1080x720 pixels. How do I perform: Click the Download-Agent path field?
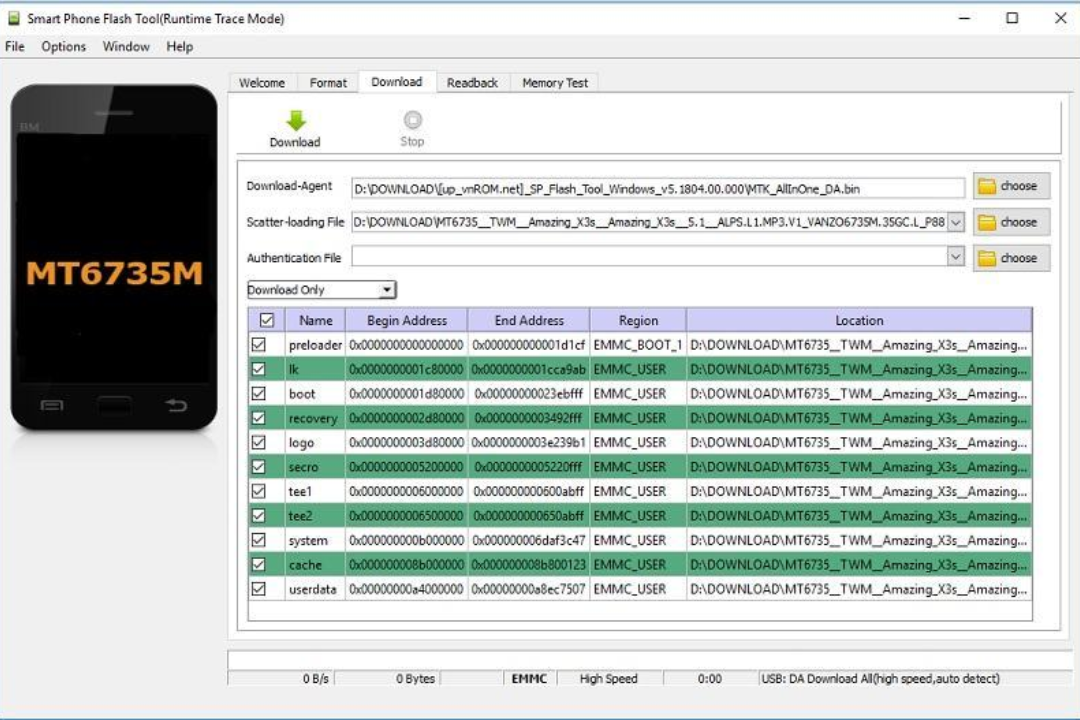(658, 189)
